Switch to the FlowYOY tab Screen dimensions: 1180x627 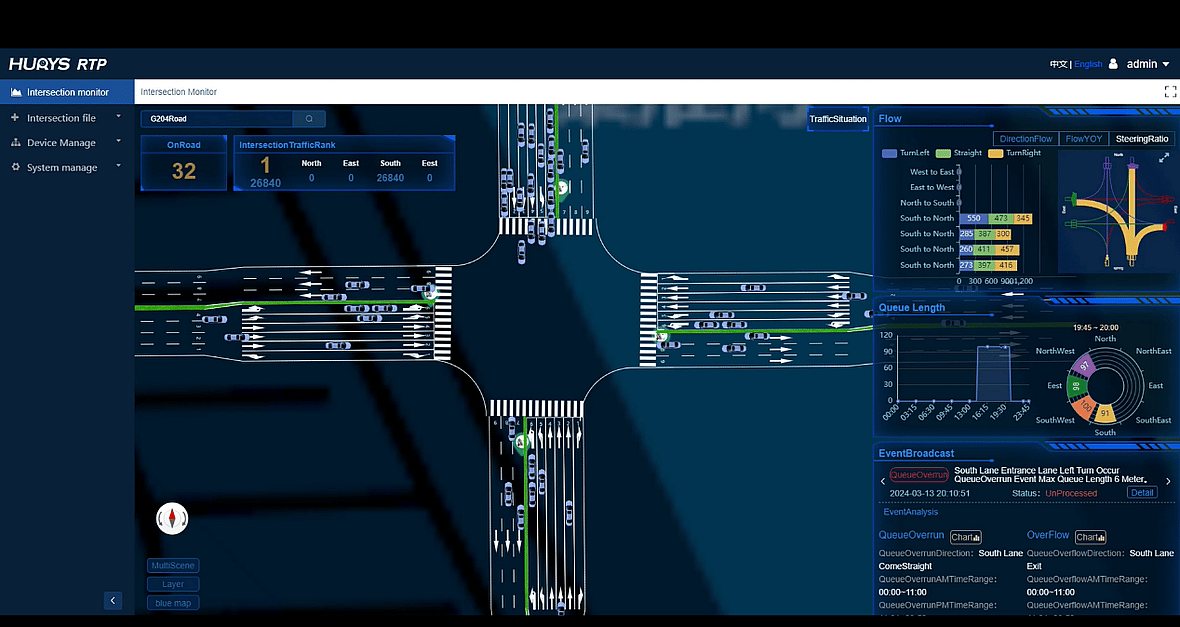(1083, 139)
